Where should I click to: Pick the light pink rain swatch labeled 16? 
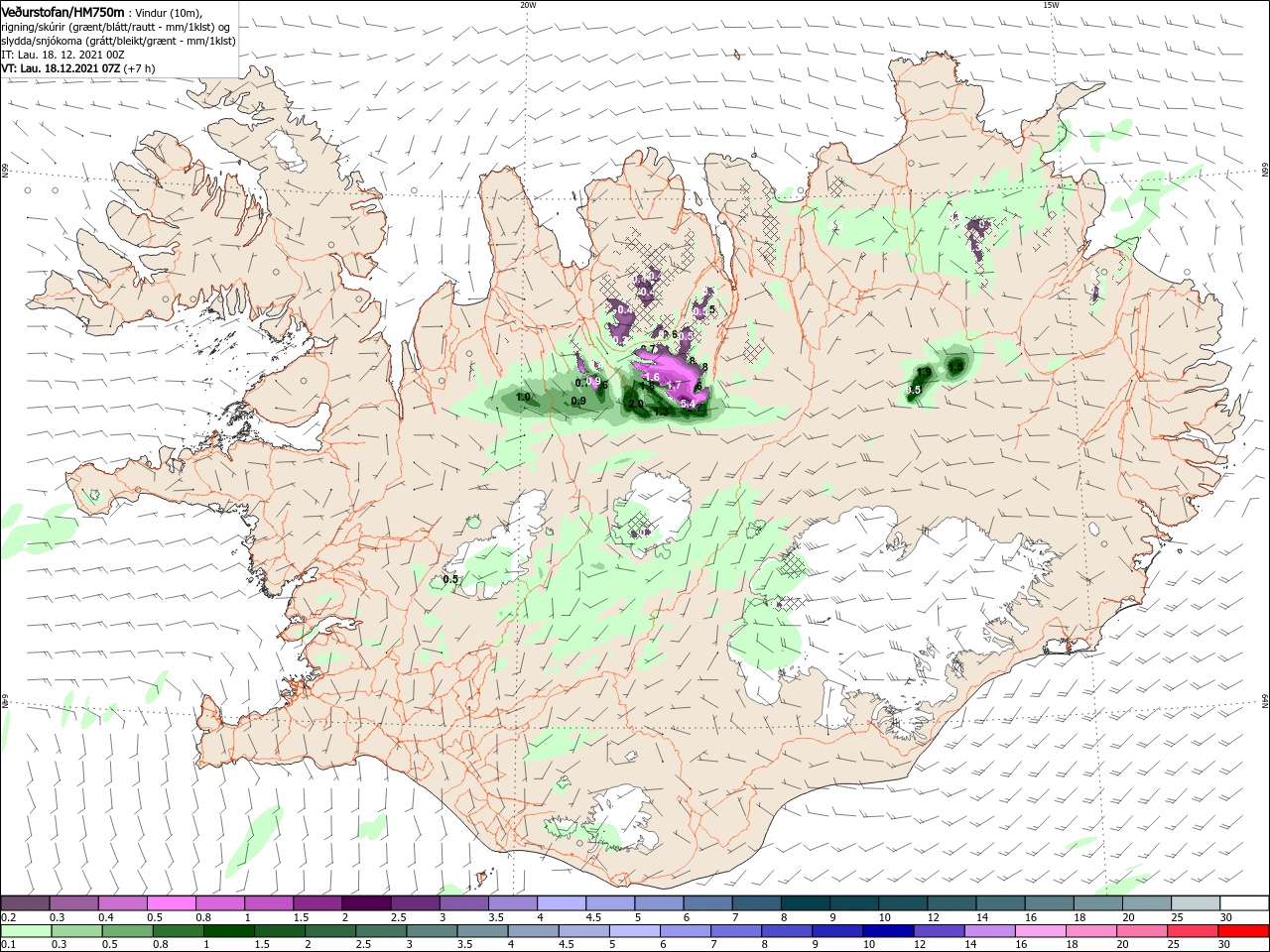pos(1041,931)
